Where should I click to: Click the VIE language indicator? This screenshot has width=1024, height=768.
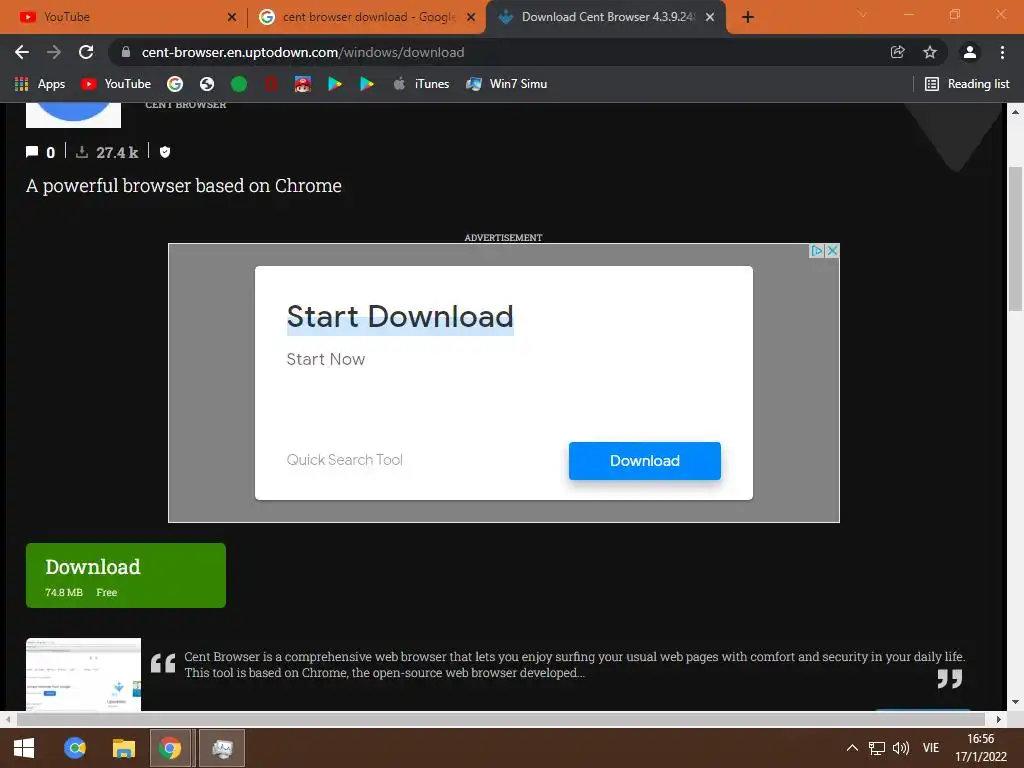point(931,748)
